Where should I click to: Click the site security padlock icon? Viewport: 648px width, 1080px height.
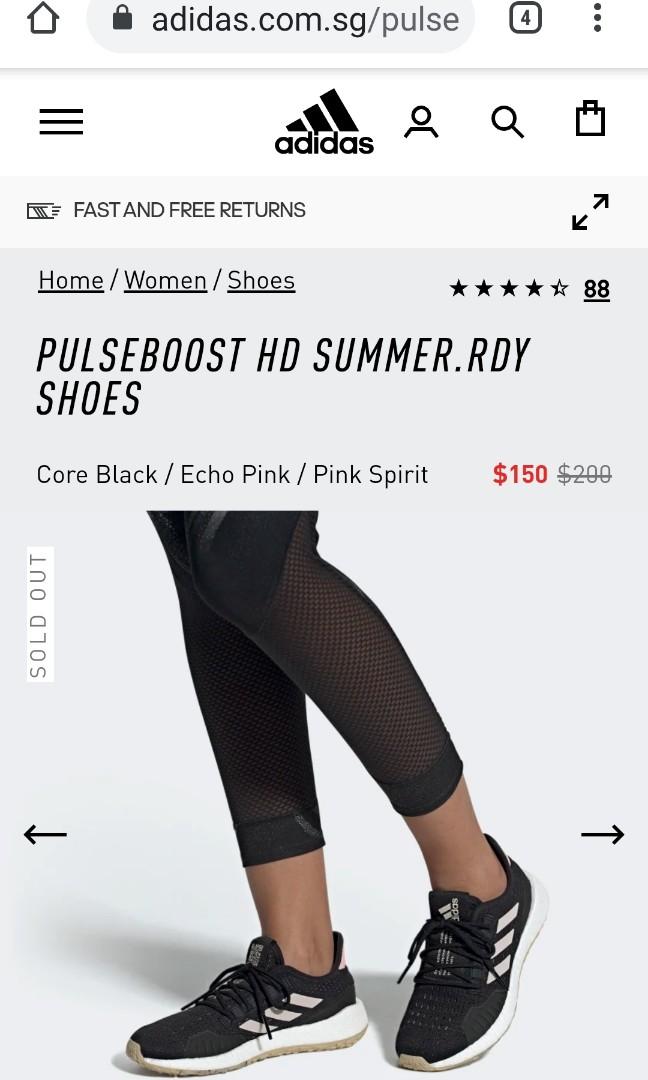122,17
